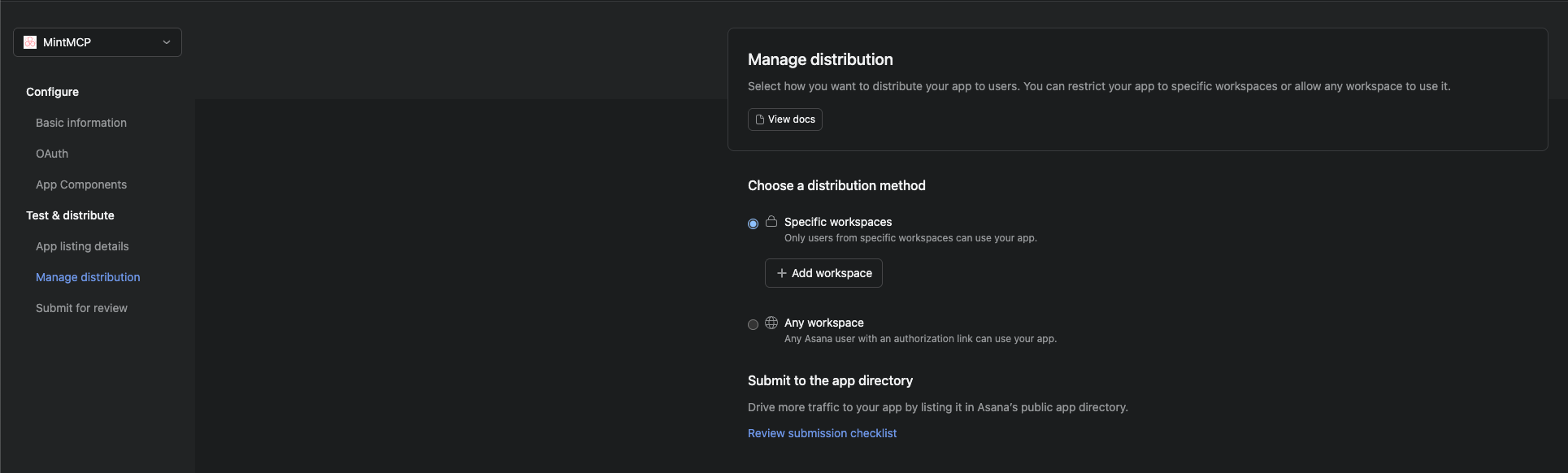
Task: Navigate to App Components
Action: [81, 184]
